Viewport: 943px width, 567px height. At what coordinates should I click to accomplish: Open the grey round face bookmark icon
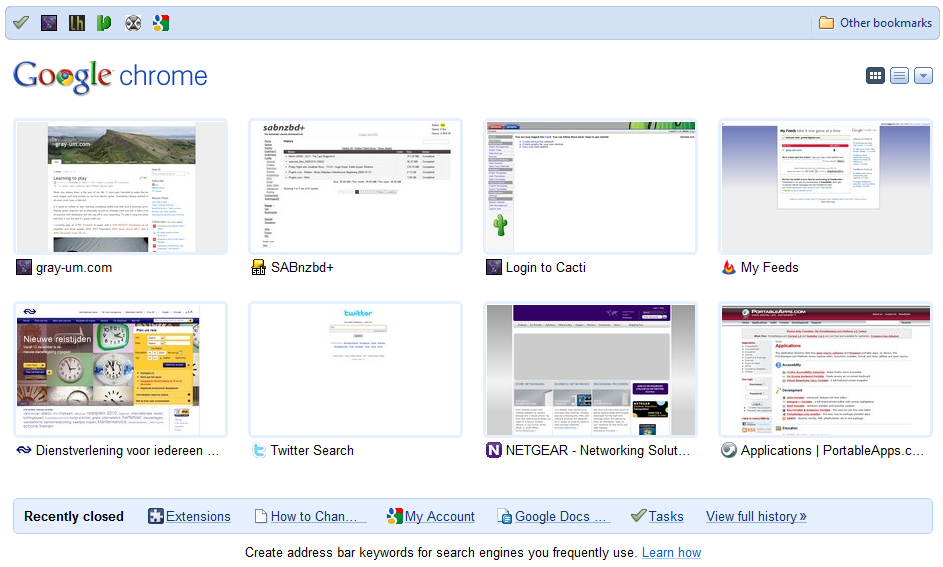(133, 23)
